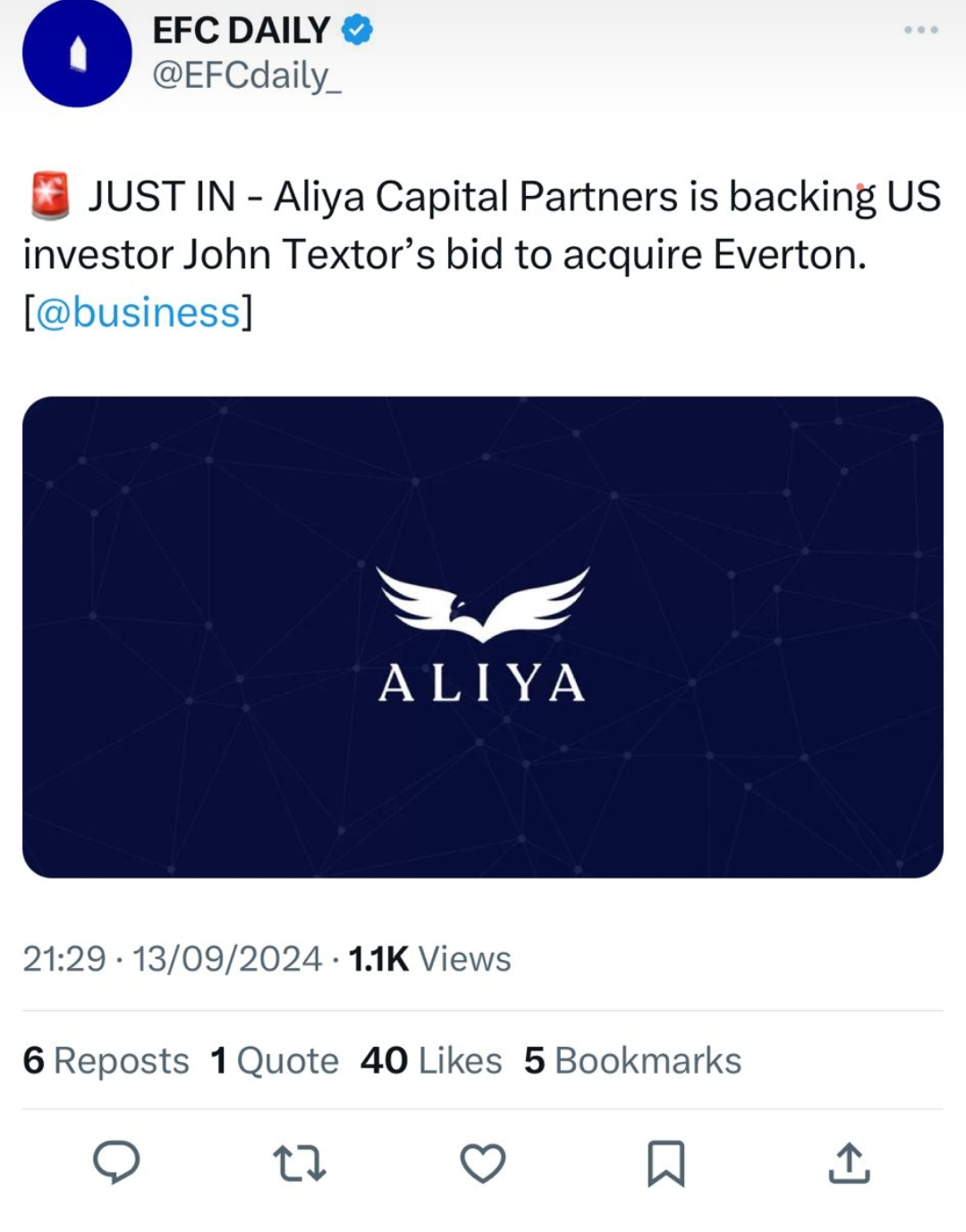966x1232 pixels.
Task: View the 6 Reposts list
Action: point(106,1061)
